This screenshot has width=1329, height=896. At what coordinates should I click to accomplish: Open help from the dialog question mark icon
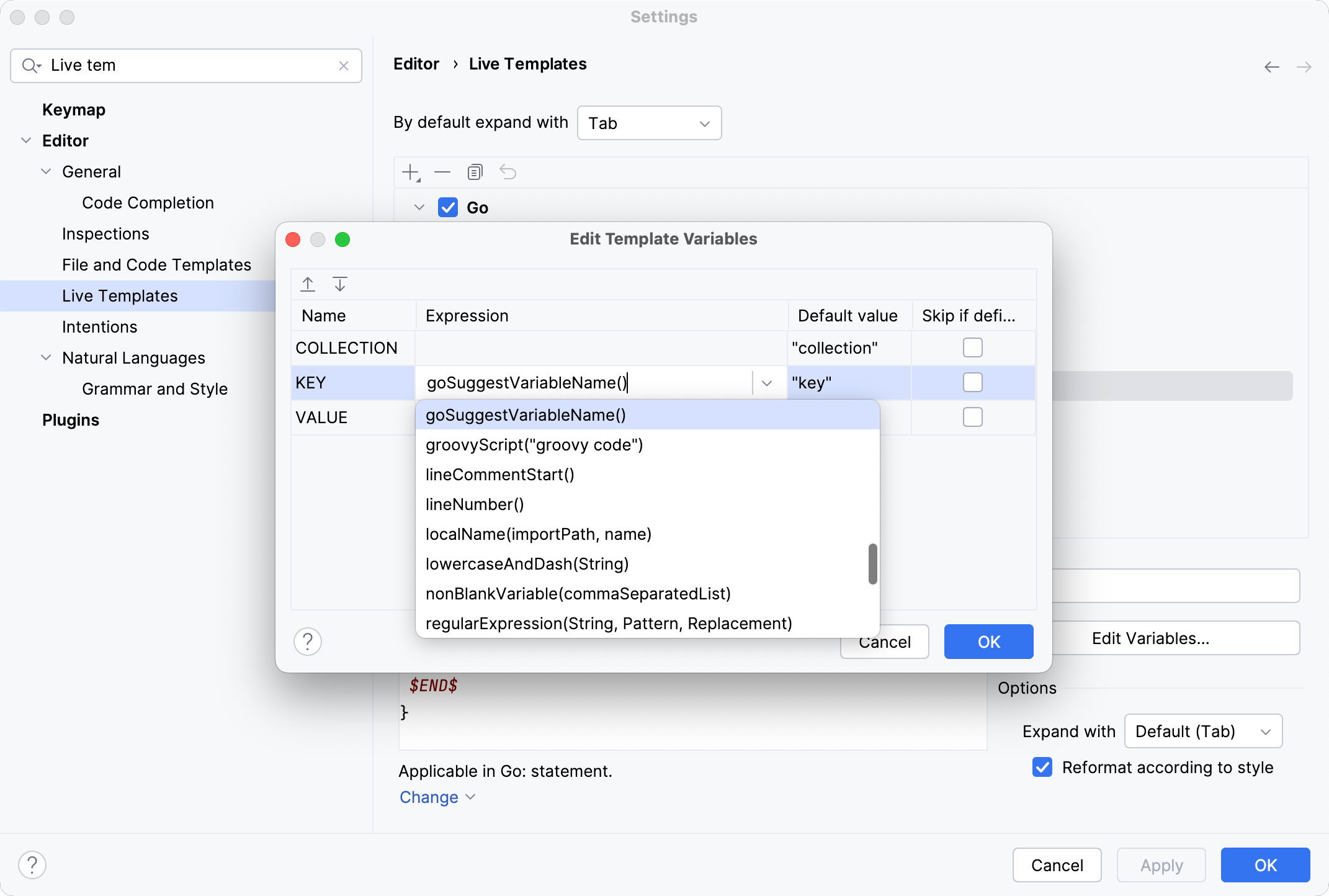[308, 642]
